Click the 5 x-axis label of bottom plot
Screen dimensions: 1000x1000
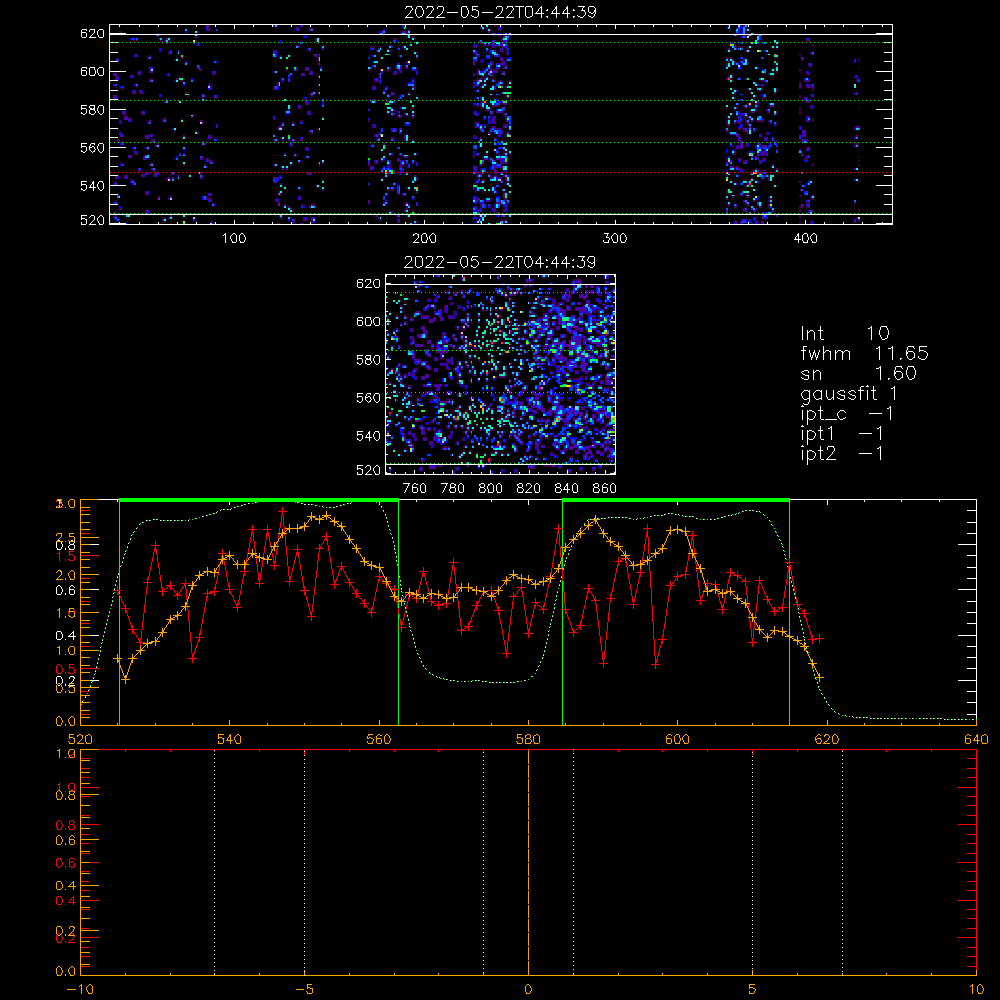click(753, 990)
